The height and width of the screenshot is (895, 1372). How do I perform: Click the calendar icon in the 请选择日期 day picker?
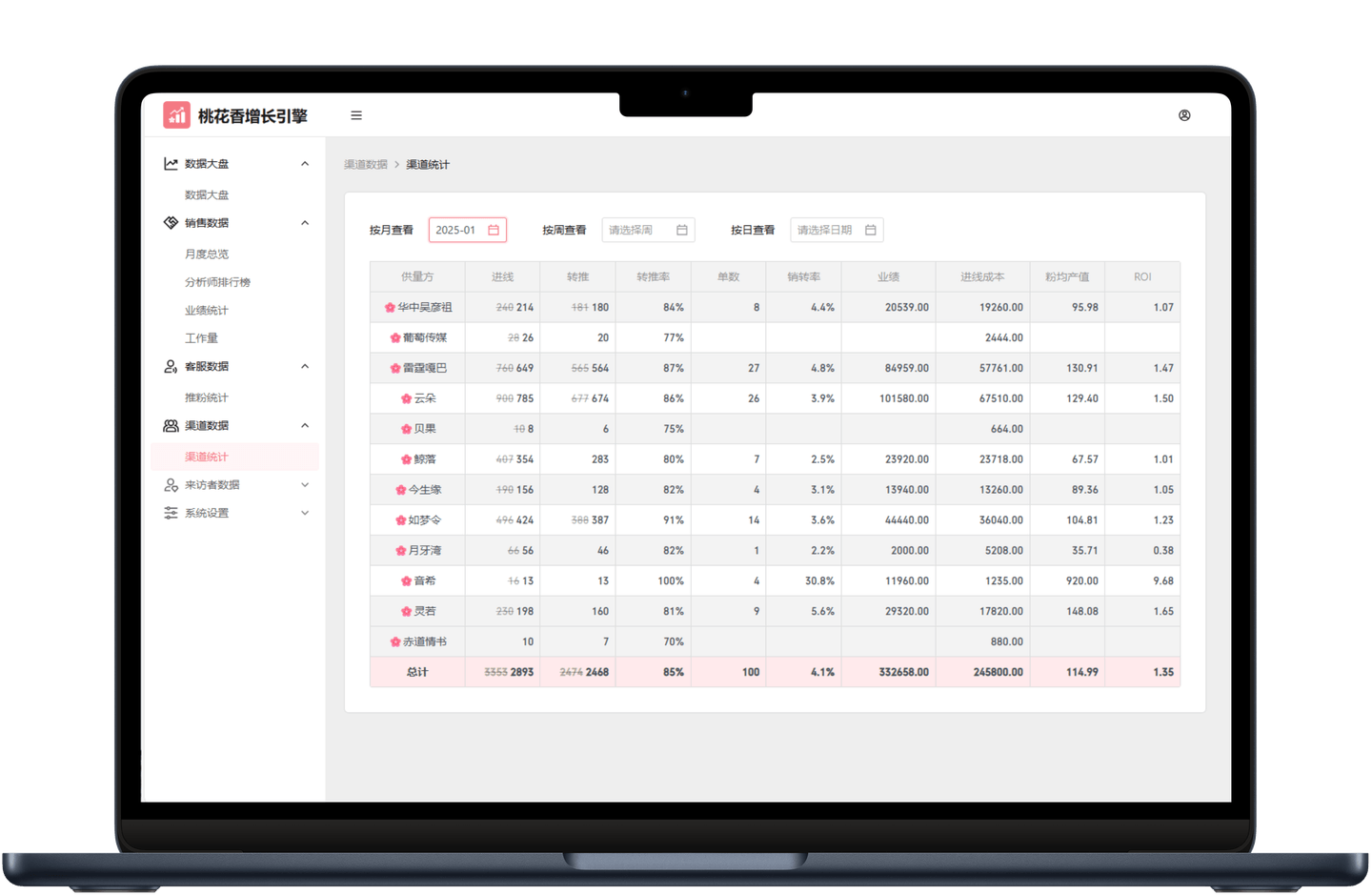pyautogui.click(x=871, y=230)
